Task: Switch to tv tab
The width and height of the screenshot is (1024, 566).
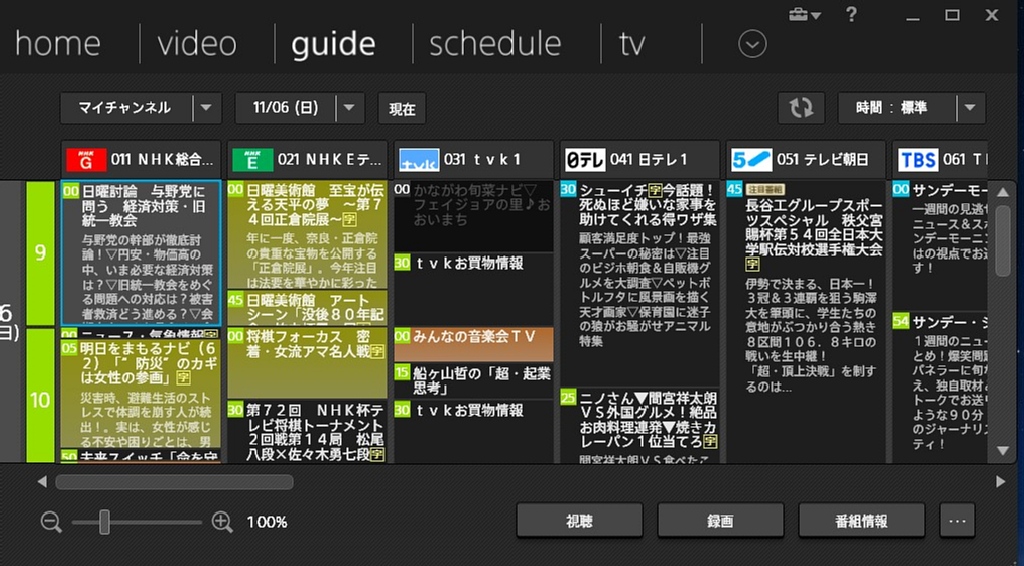Action: (x=632, y=44)
